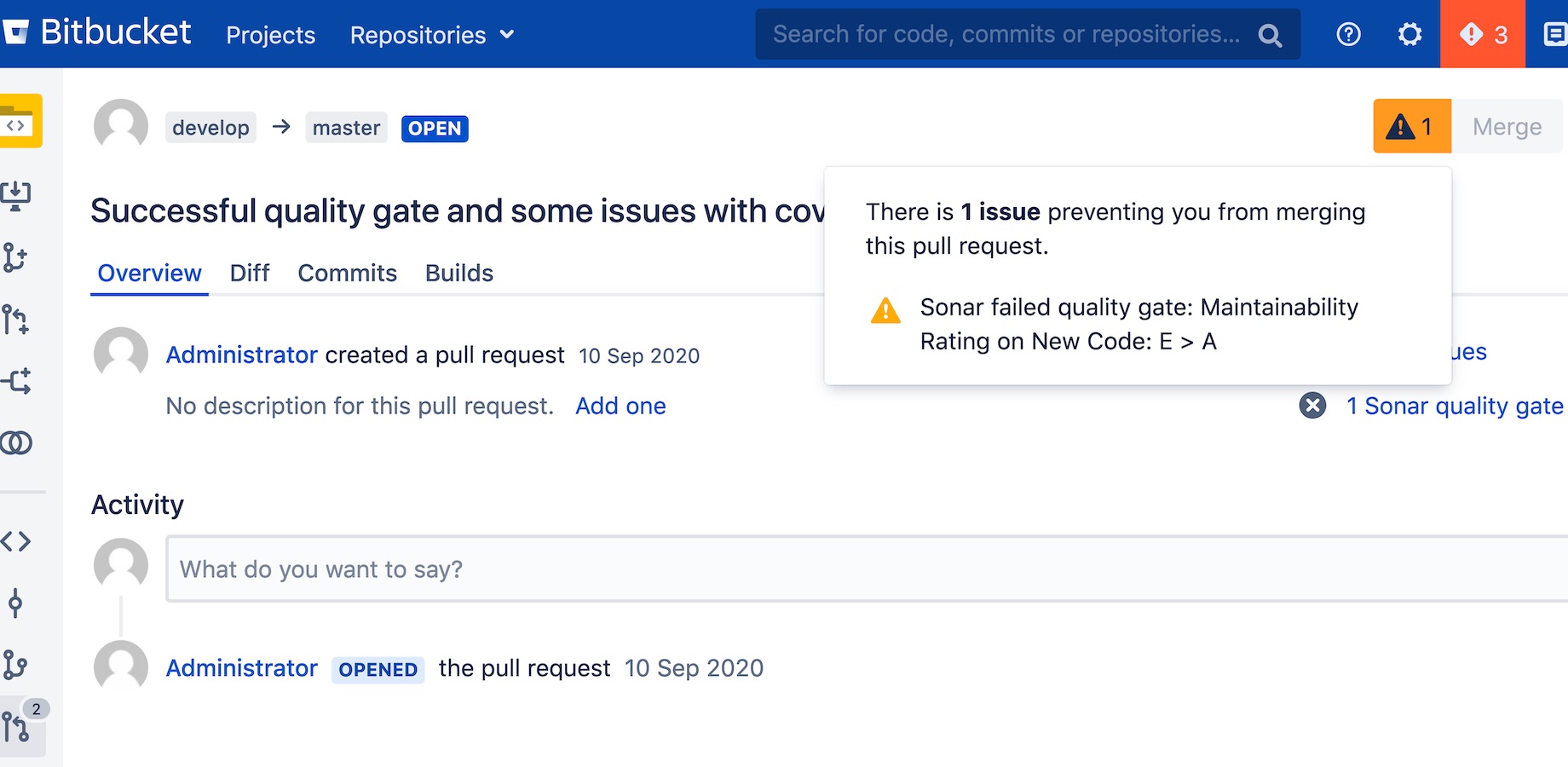The image size is (1568, 767).
Task: Open the Commits icon in sidebar
Action: point(15,603)
